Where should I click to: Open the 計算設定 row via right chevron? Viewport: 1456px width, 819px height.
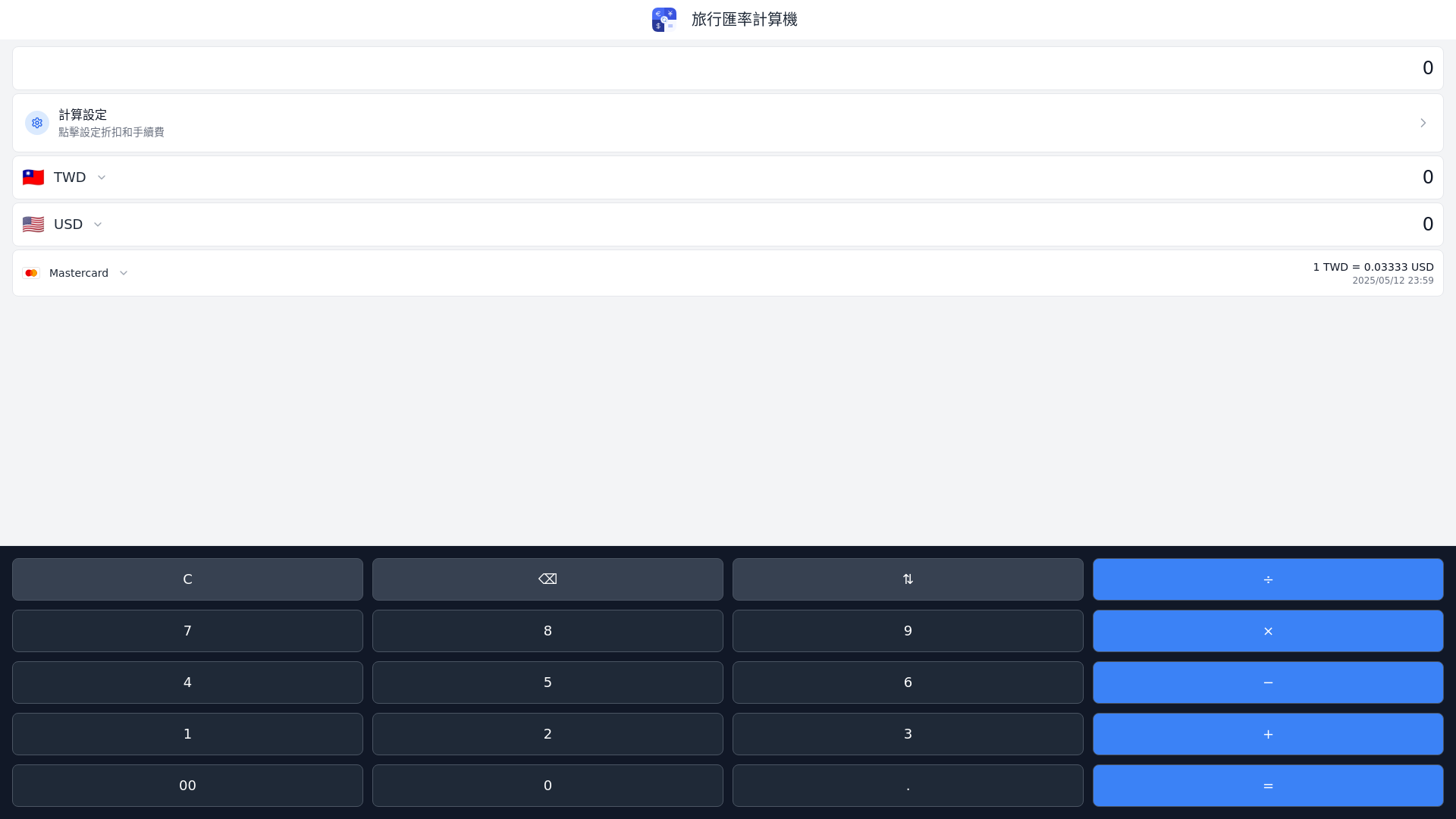click(1423, 123)
